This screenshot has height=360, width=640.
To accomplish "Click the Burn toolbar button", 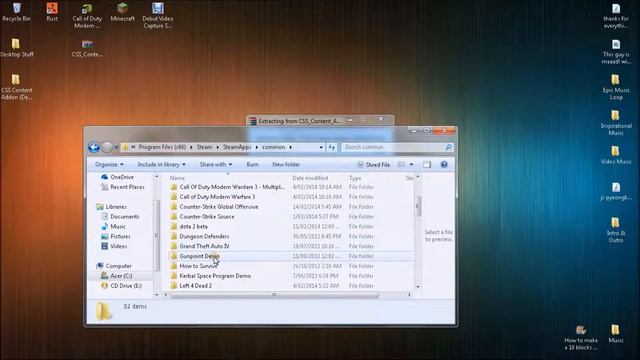I will tap(252, 164).
